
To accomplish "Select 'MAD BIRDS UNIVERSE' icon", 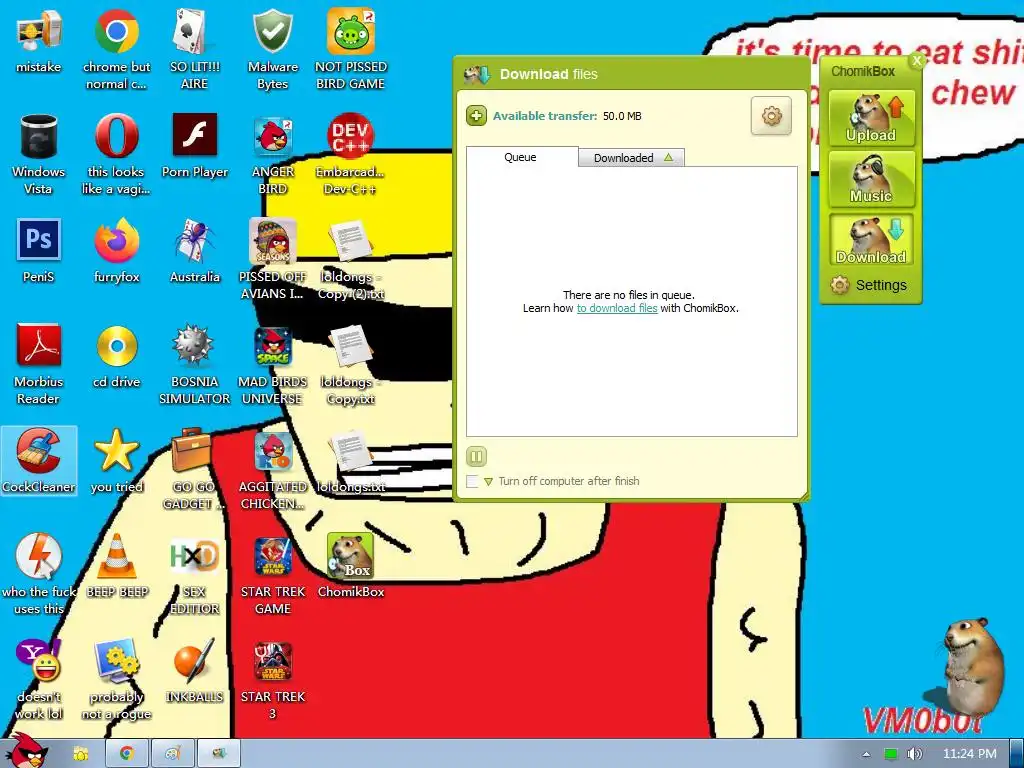I will coord(273,365).
